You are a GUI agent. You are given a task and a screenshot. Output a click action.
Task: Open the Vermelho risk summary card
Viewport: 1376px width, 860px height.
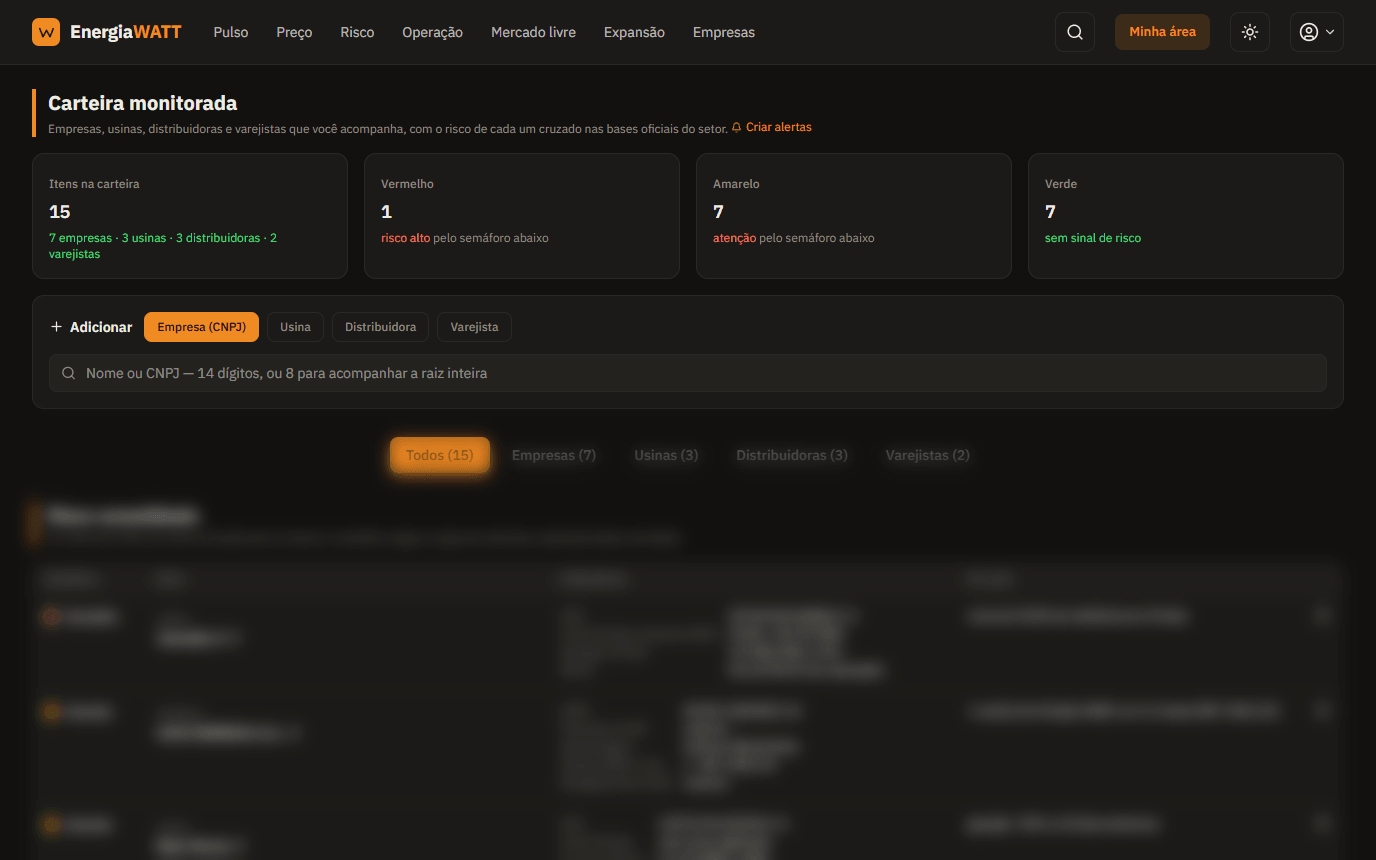point(522,216)
